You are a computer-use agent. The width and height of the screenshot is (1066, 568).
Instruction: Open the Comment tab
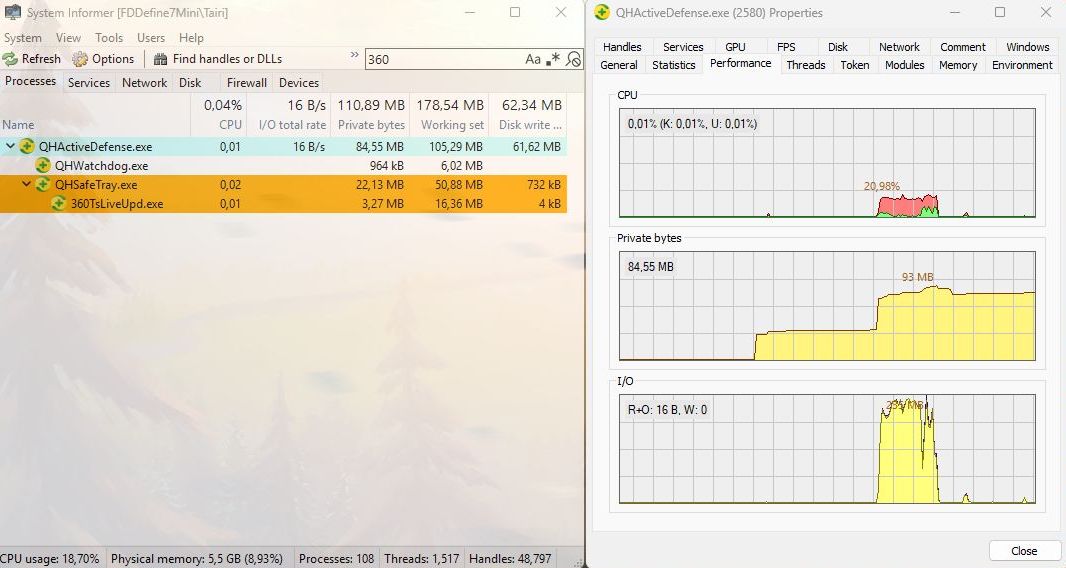963,47
